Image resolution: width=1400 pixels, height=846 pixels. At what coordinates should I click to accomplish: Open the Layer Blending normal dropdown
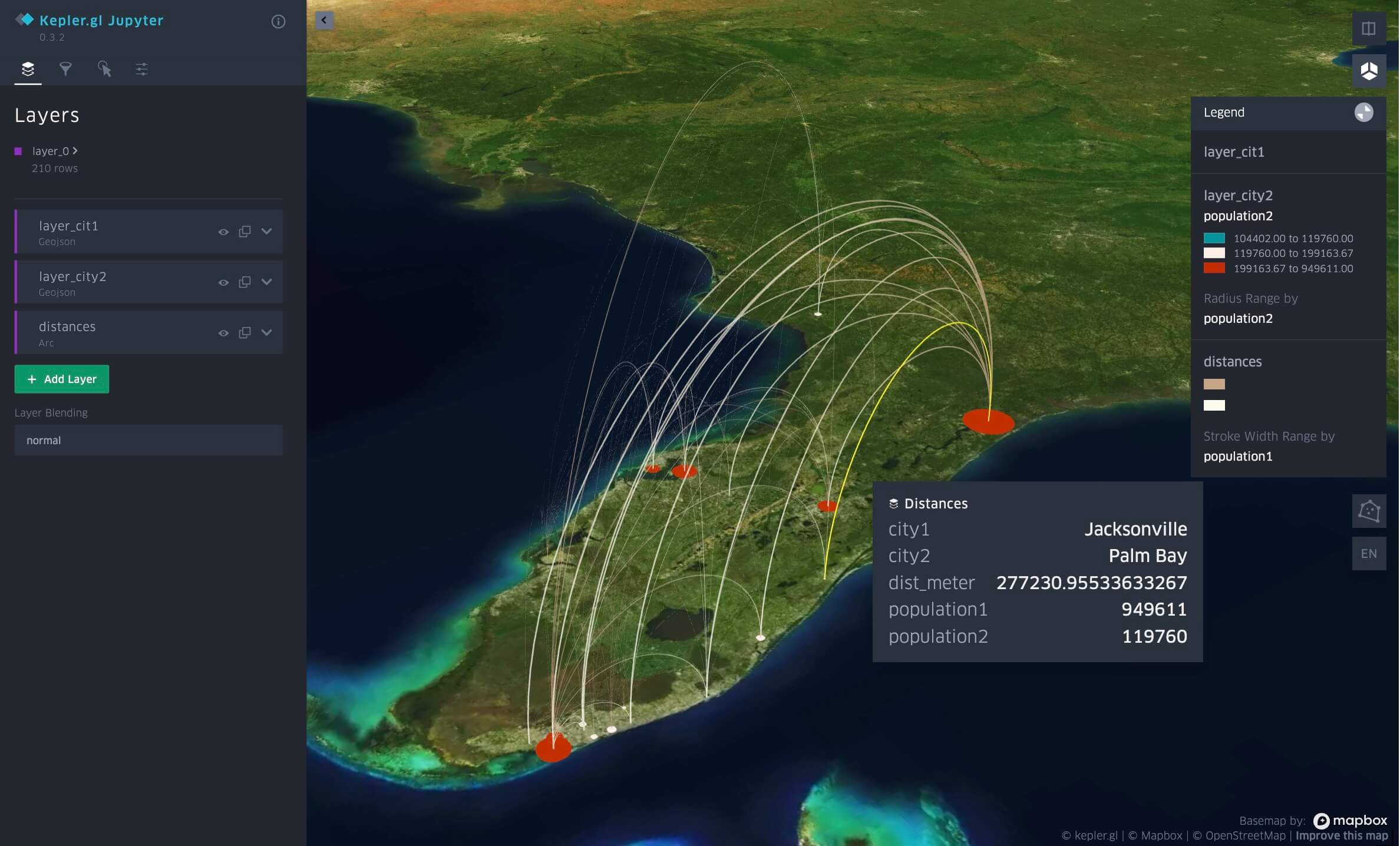coord(148,440)
